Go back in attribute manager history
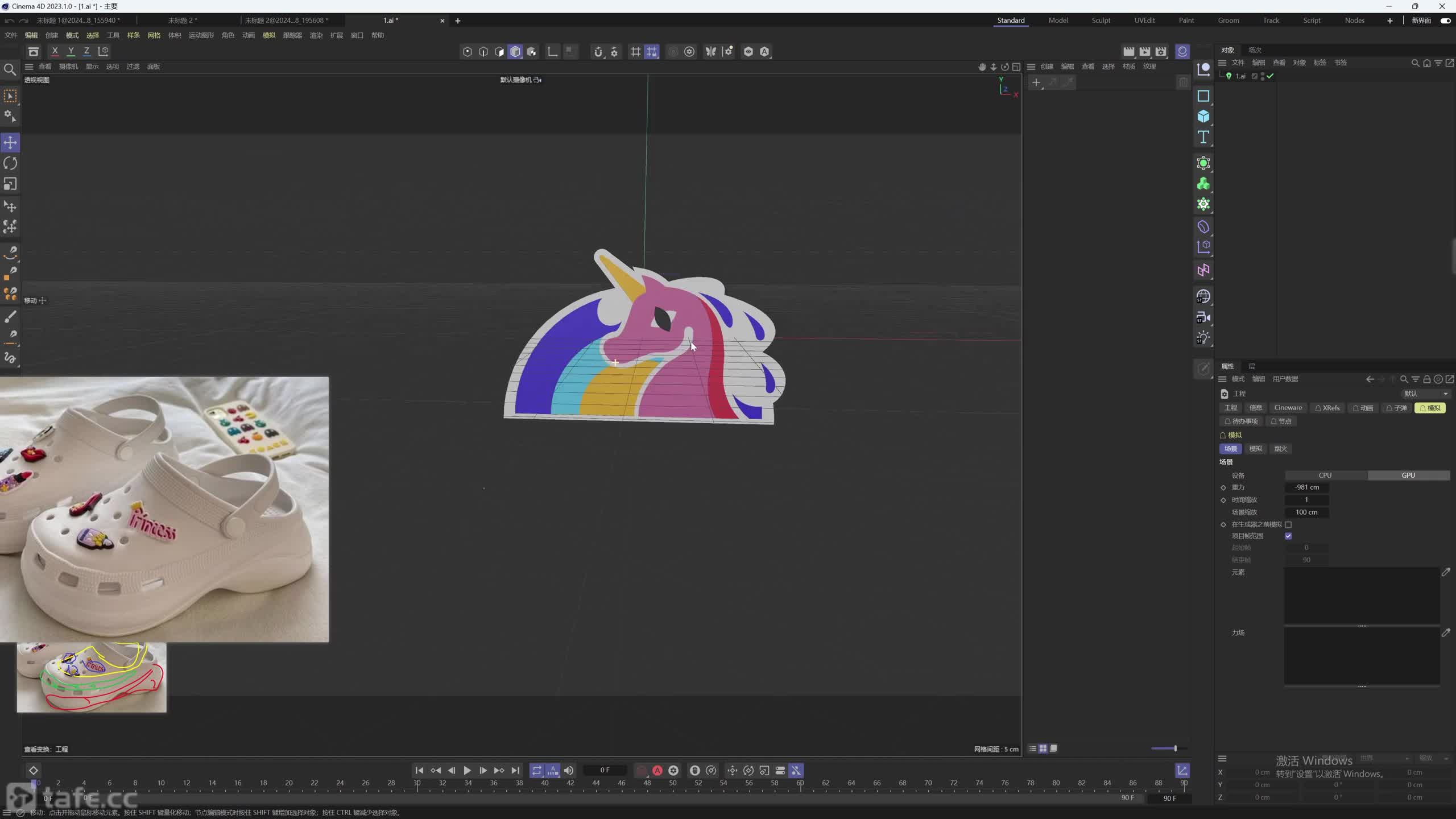 1370,379
